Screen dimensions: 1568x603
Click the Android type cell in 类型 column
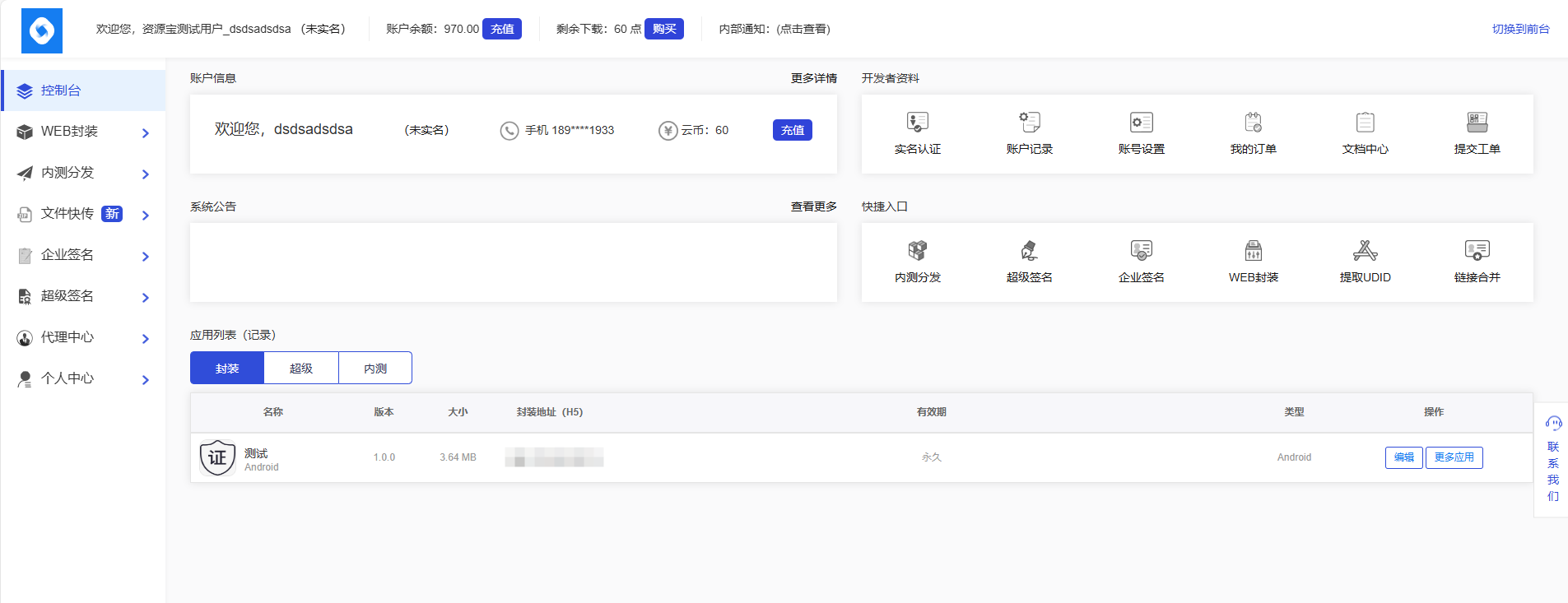[1294, 457]
